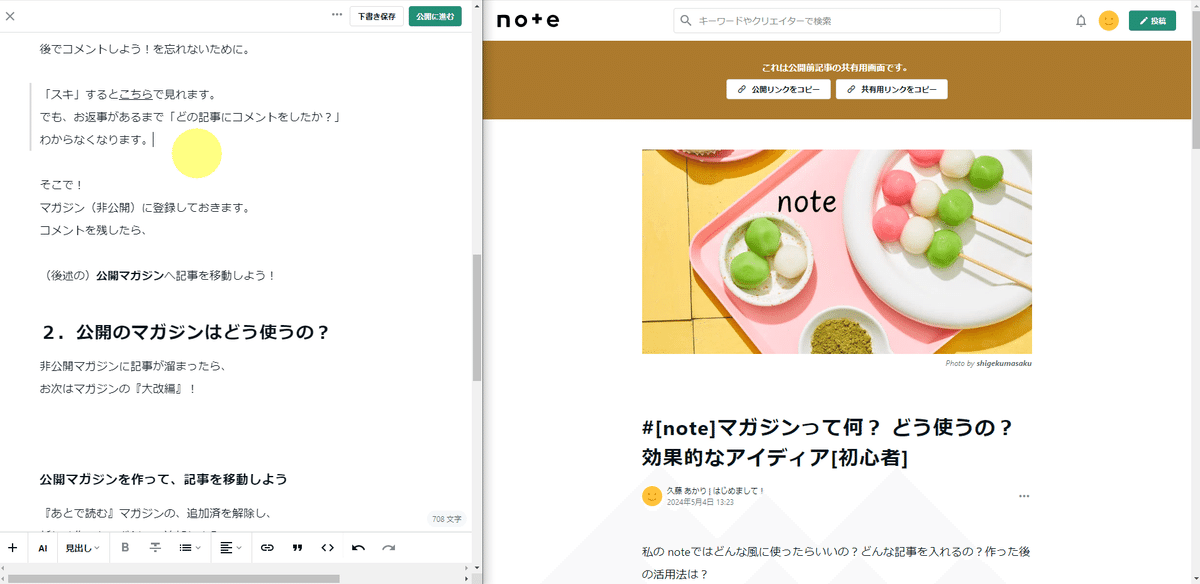
Task: Open the AI assistant tool
Action: click(43, 548)
